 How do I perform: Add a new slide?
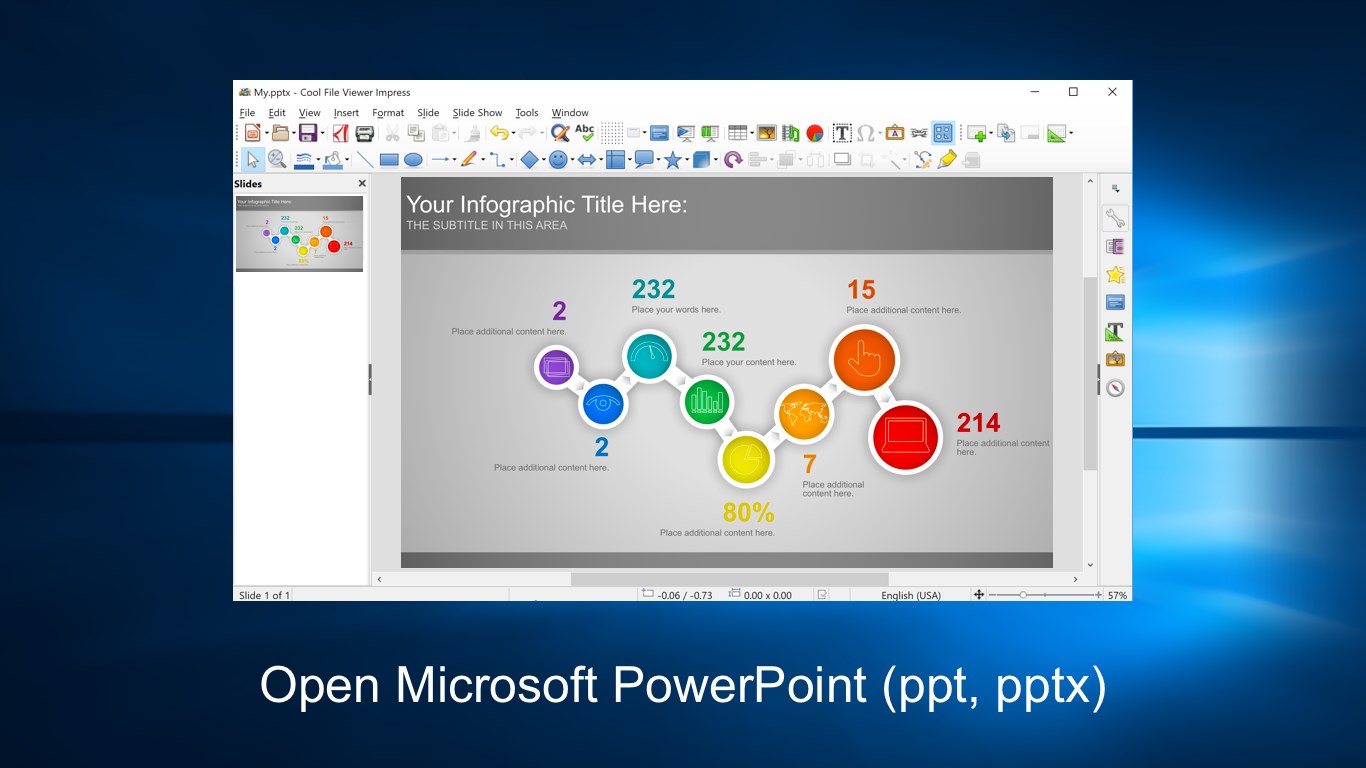coord(976,132)
